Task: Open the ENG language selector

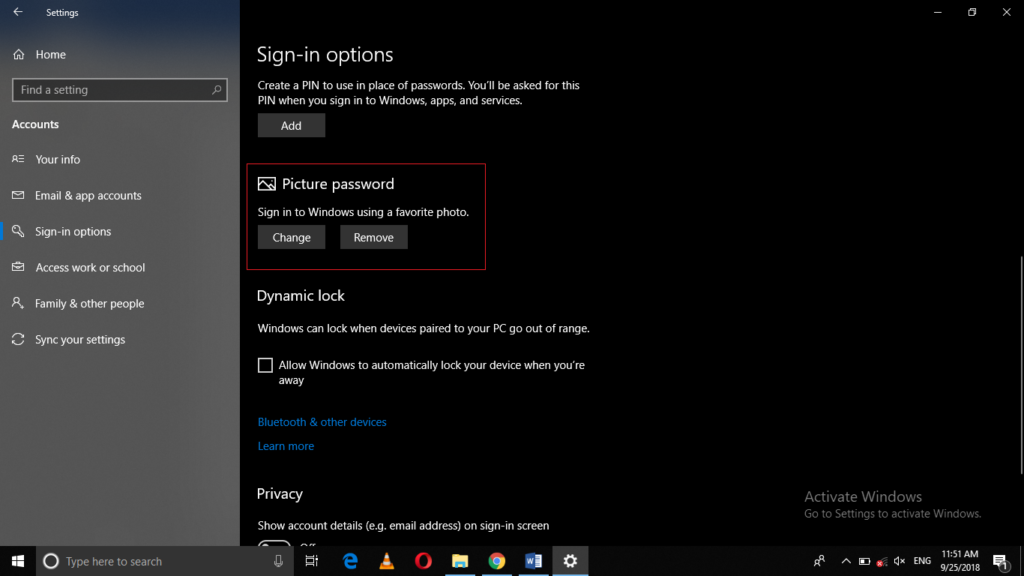Action: 920,561
